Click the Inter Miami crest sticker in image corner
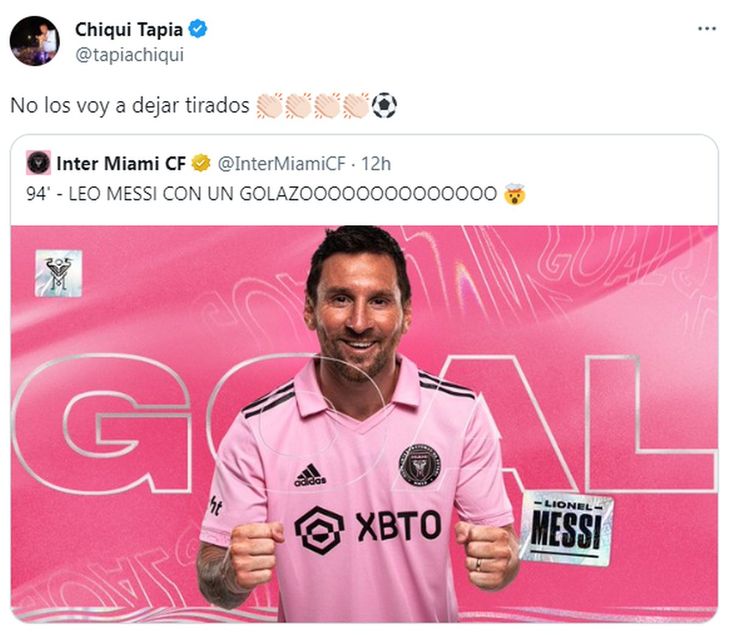Screen dimensions: 730x635 59,273
